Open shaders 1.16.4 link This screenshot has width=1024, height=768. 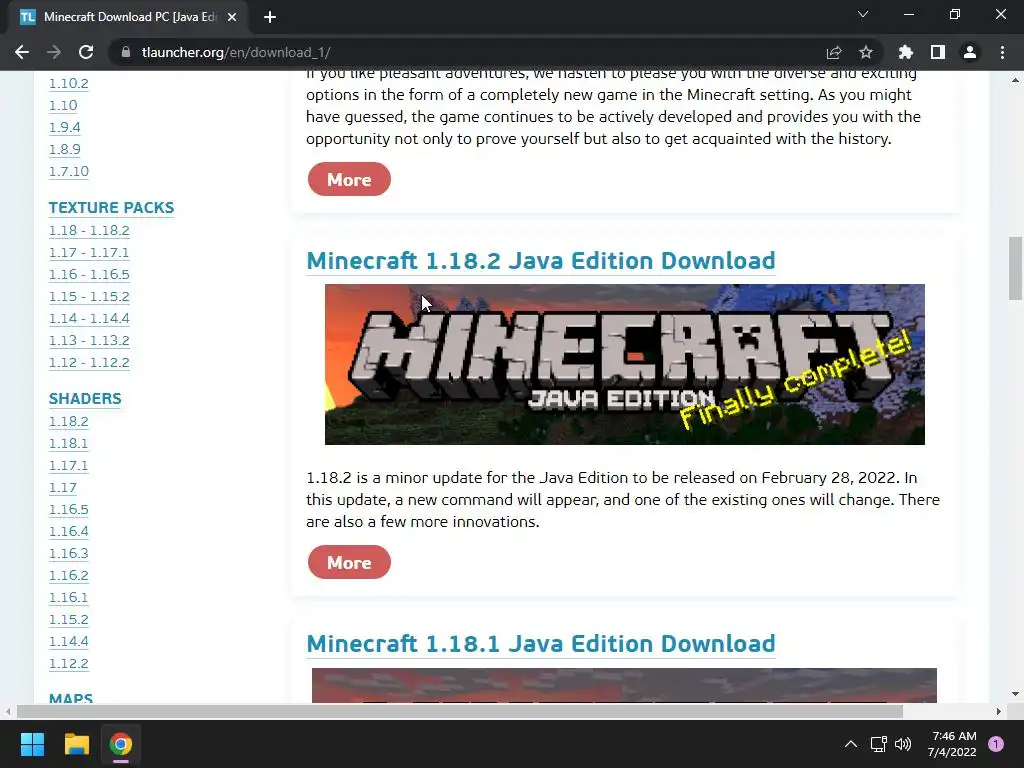[69, 532]
